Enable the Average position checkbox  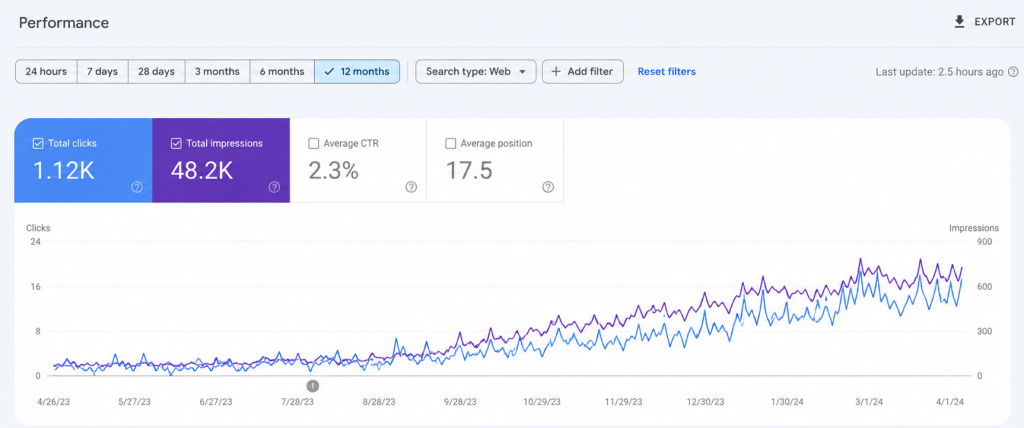[x=450, y=143]
